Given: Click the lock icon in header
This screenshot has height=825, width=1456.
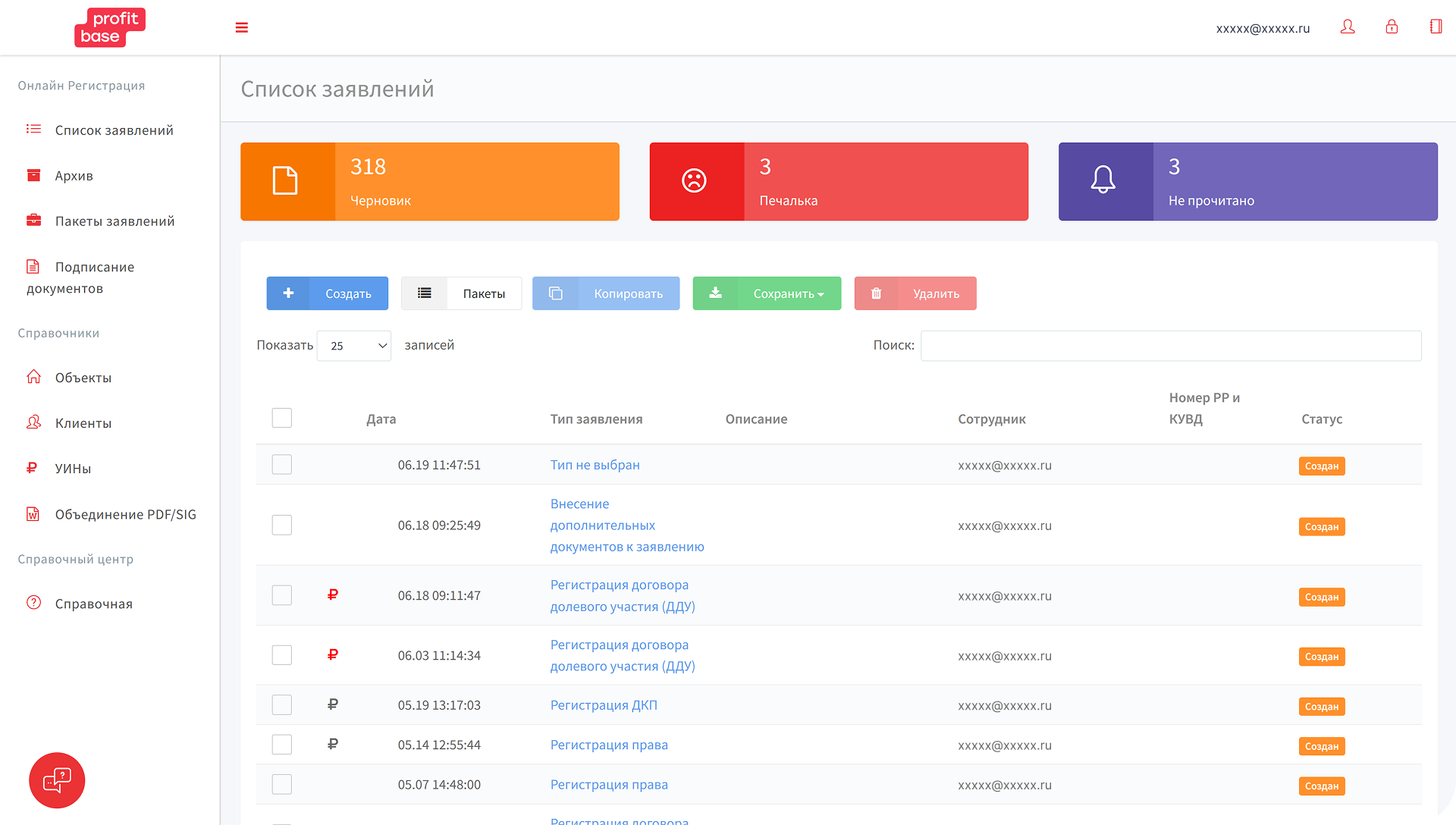Looking at the screenshot, I should (x=1392, y=27).
